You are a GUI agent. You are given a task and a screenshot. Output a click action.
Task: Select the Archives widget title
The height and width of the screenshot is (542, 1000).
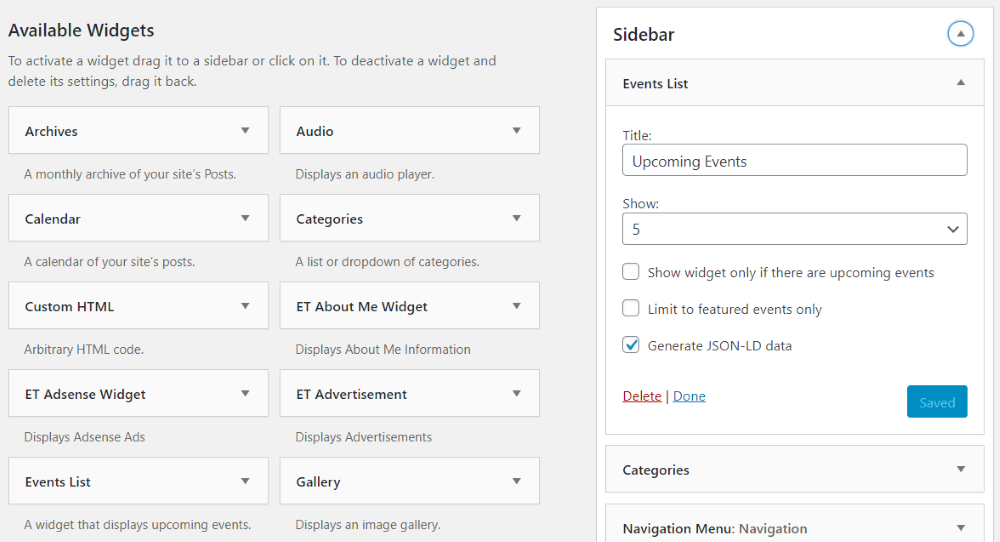point(51,131)
